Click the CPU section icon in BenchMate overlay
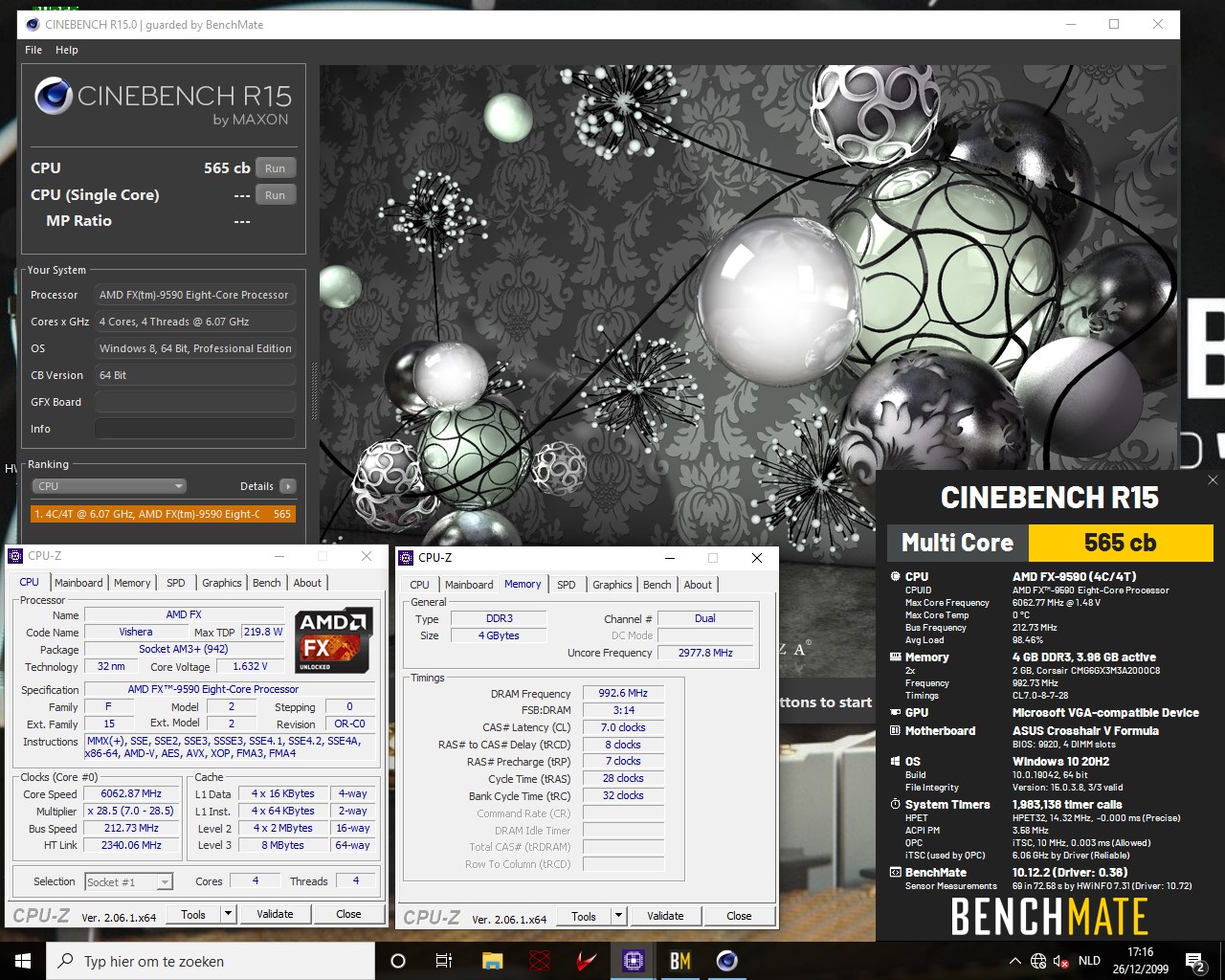1225x980 pixels. pyautogui.click(x=896, y=576)
